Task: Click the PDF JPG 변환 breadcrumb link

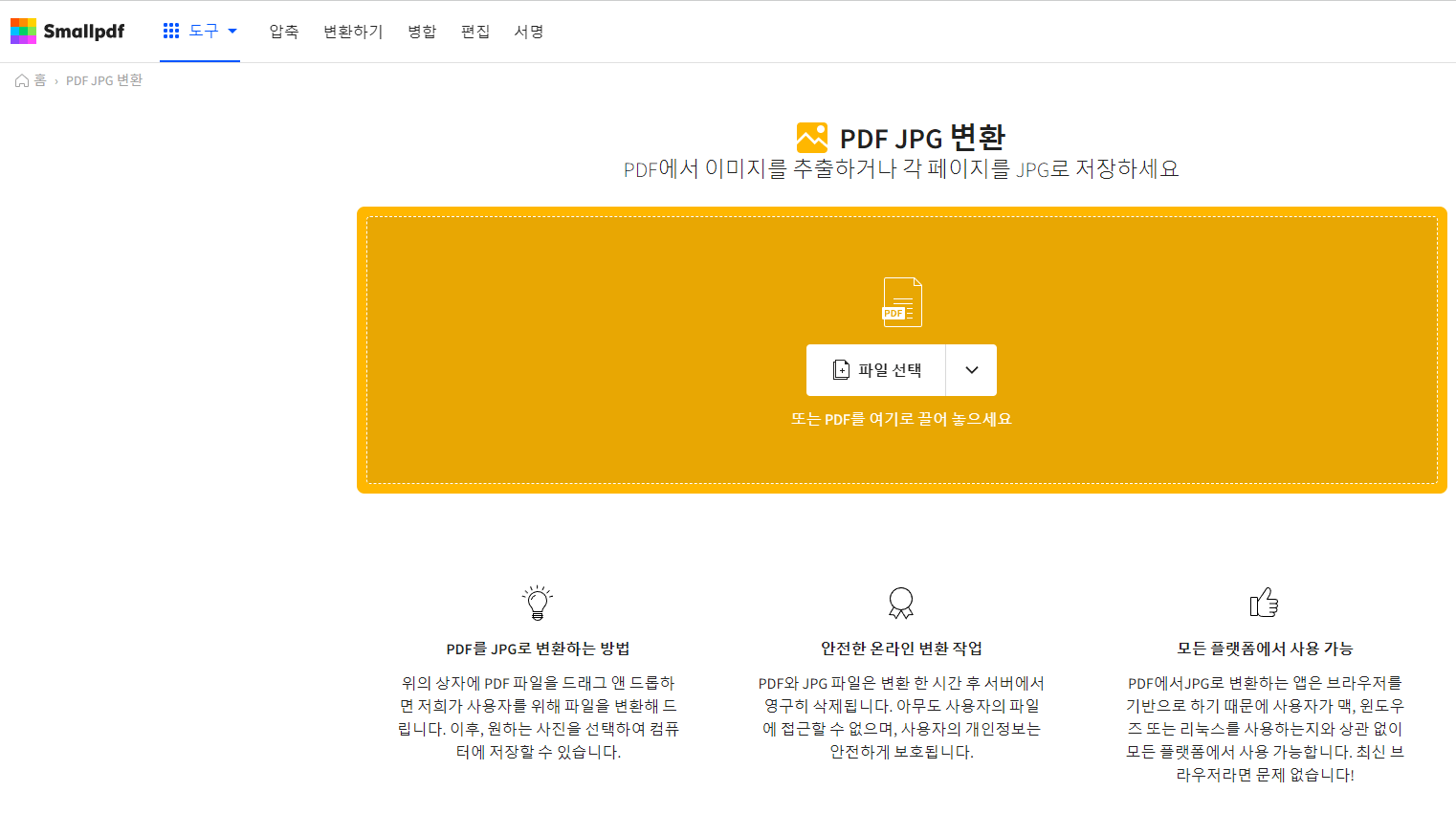Action: click(x=103, y=80)
